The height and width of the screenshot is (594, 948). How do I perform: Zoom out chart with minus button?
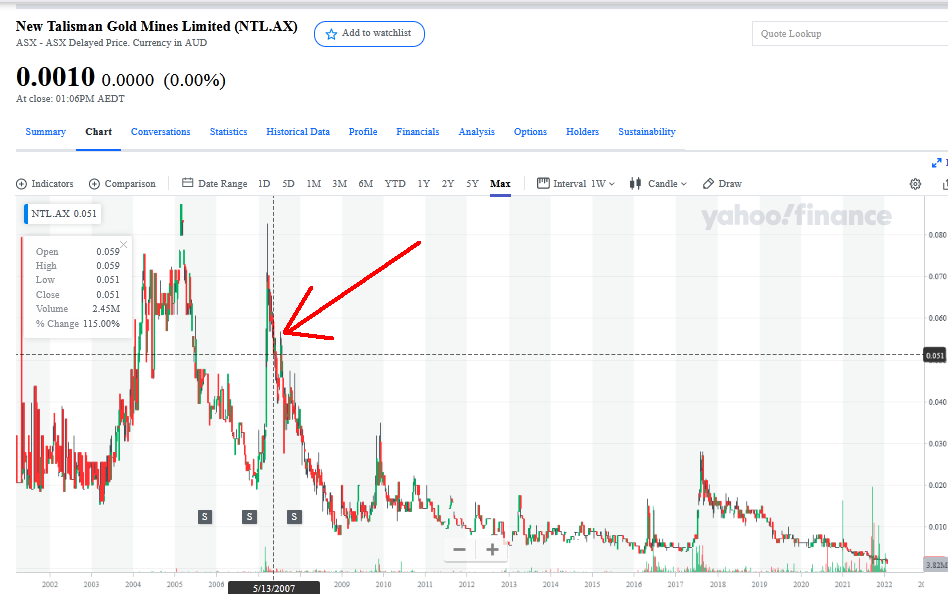coord(459,549)
